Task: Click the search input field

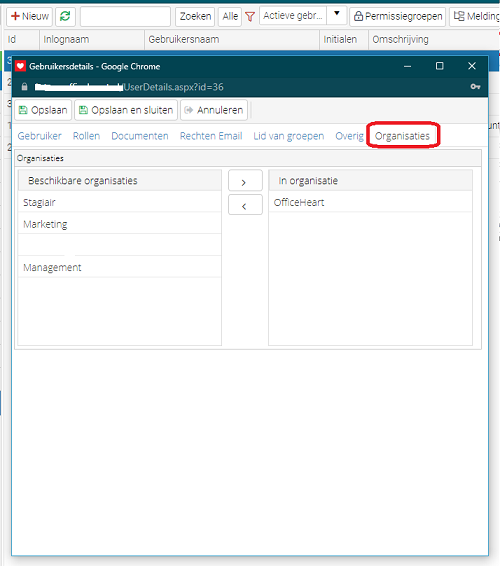Action: click(125, 16)
